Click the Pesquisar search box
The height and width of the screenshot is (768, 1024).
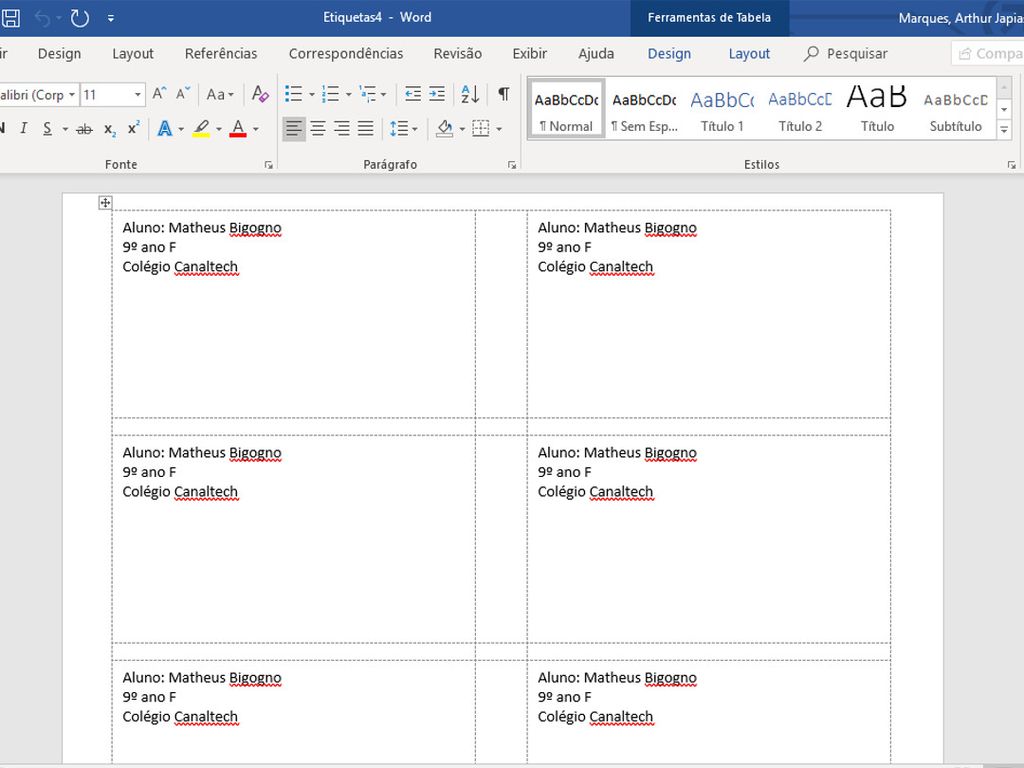click(x=846, y=54)
